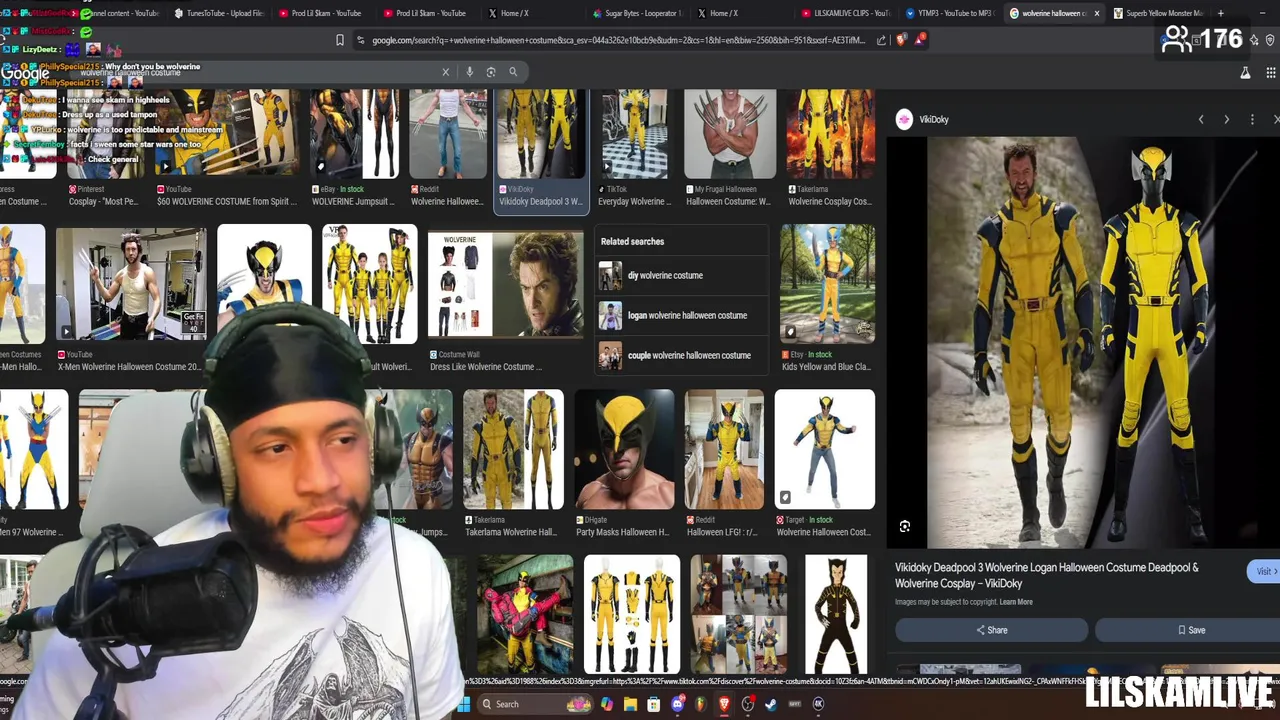Image resolution: width=1280 pixels, height=720 pixels.
Task: Click the Visit button in preview panel
Action: [x=1264, y=571]
